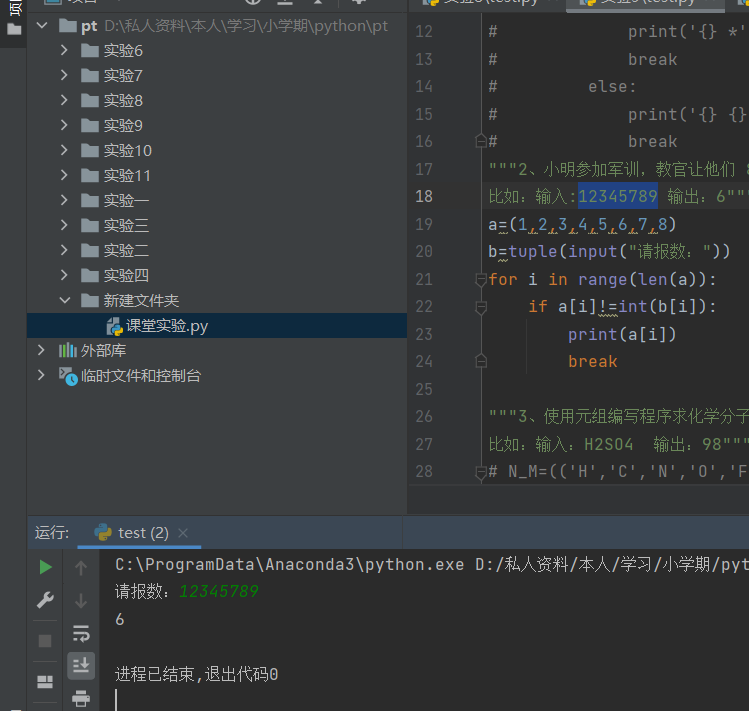
Task: Select the 外部库 library item
Action: tap(217, 350)
